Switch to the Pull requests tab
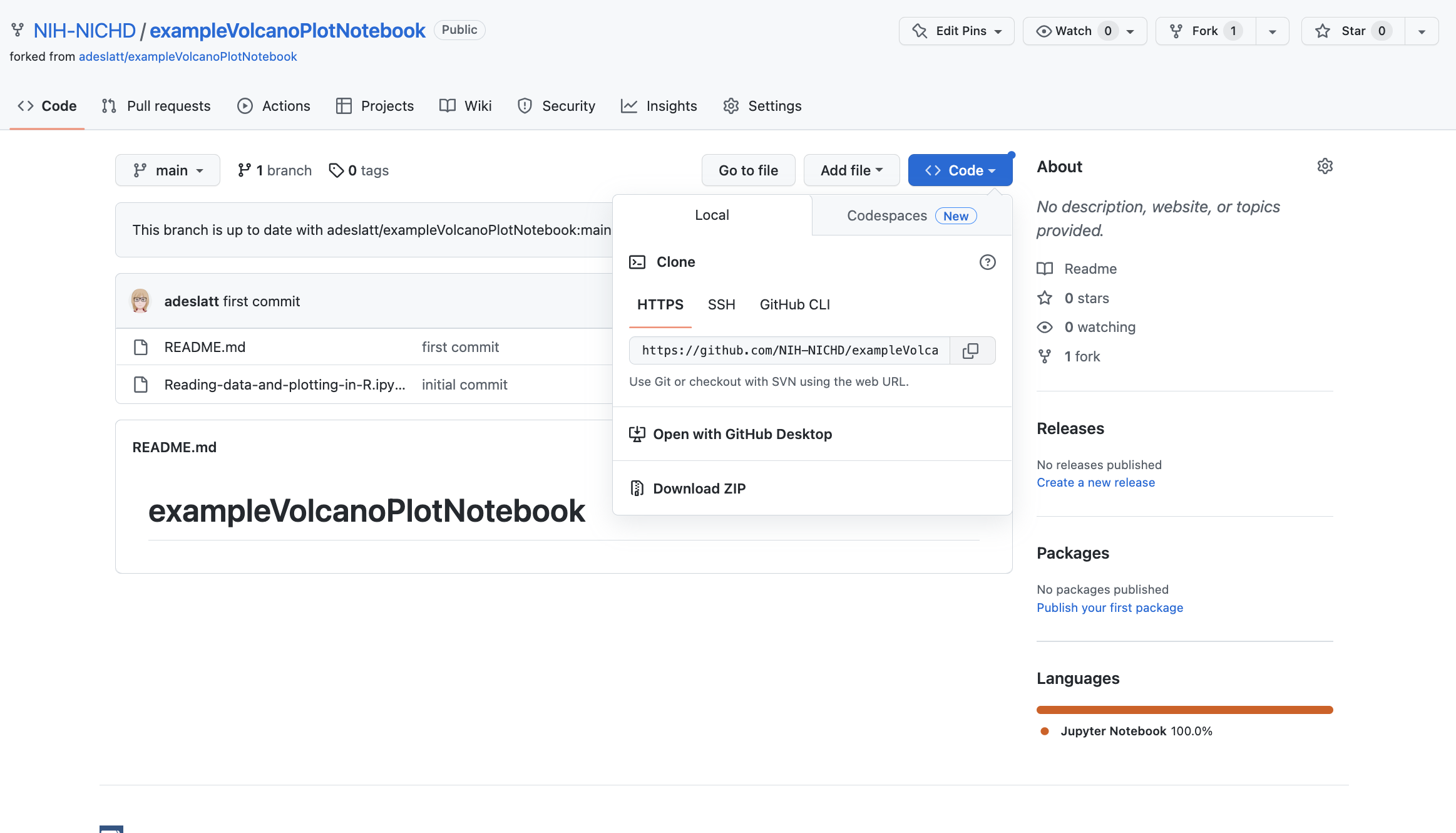This screenshot has width=1456, height=833. pyautogui.click(x=156, y=106)
